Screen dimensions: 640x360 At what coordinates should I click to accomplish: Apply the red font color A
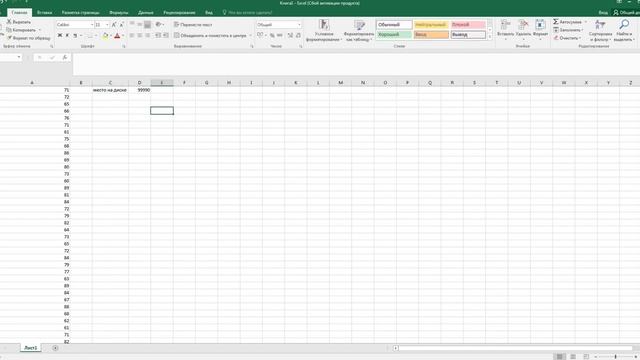pos(117,36)
